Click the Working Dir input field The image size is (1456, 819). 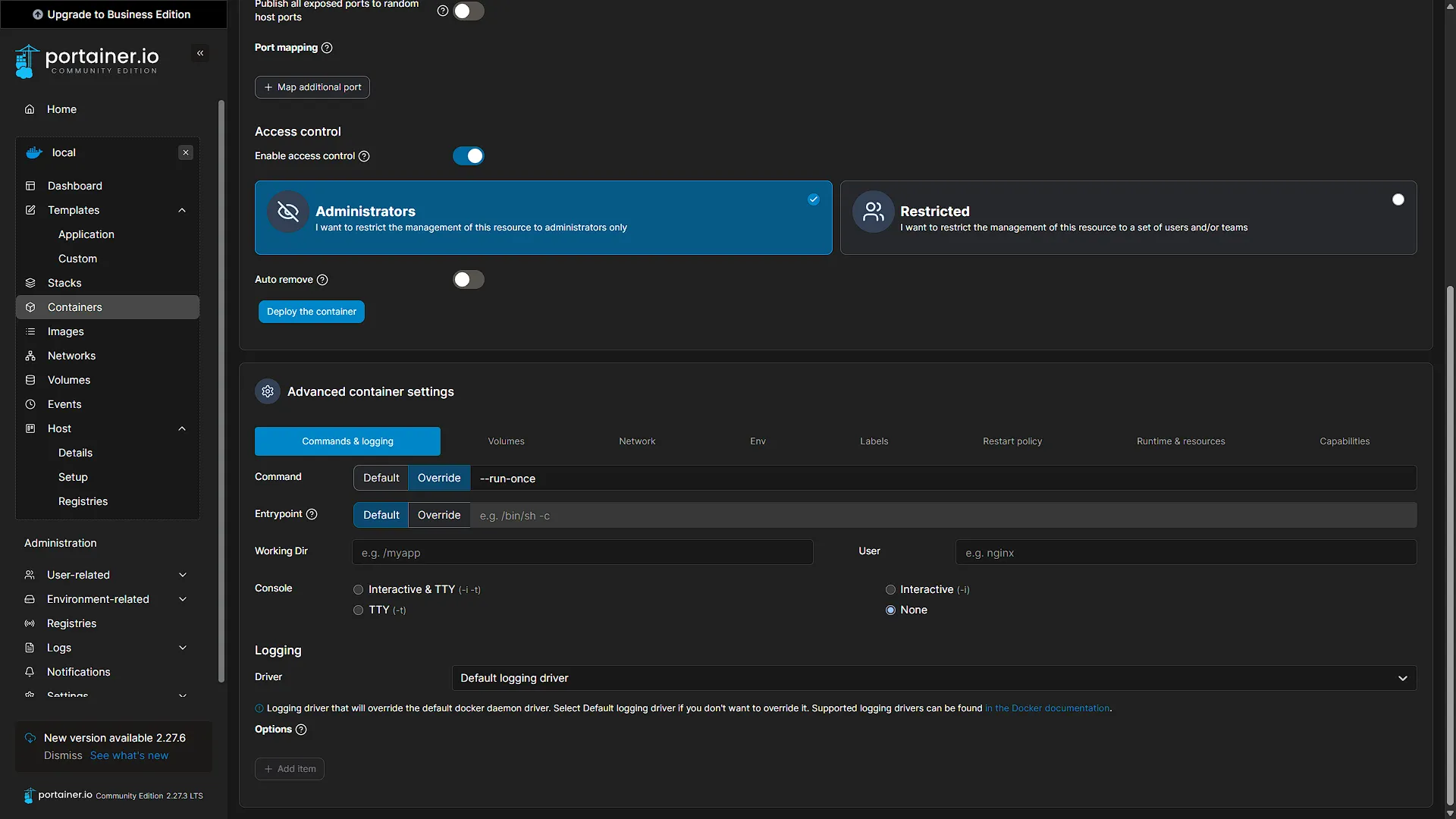(x=582, y=552)
